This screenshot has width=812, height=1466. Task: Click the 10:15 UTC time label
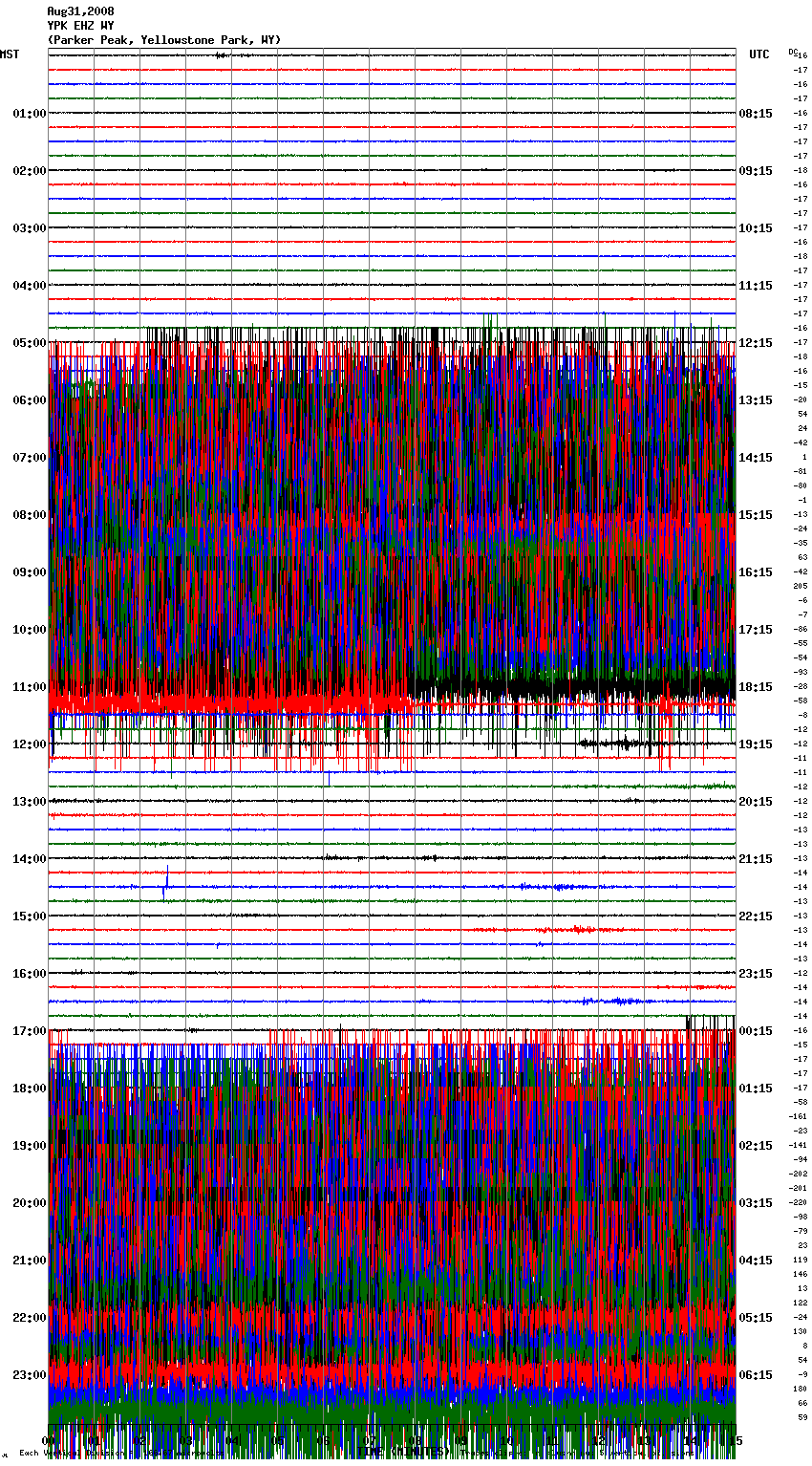(x=756, y=228)
